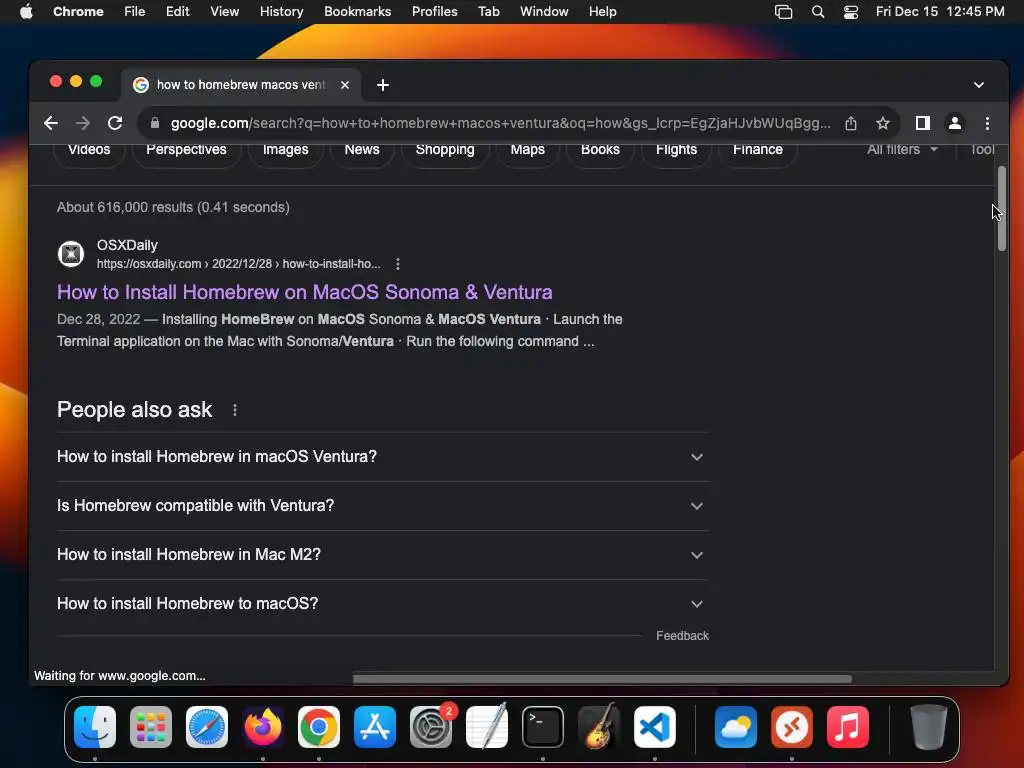Open the Remote Desktop app in Dock
This screenshot has width=1024, height=768.
792,727
